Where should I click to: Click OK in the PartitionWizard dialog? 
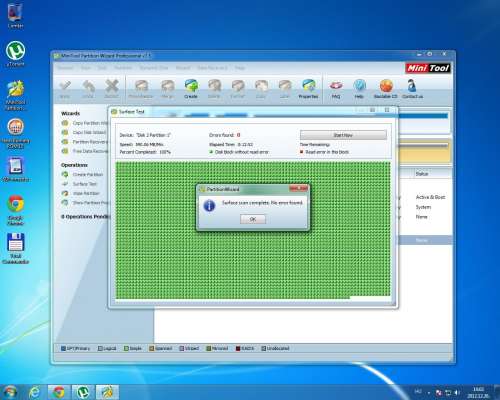click(253, 219)
